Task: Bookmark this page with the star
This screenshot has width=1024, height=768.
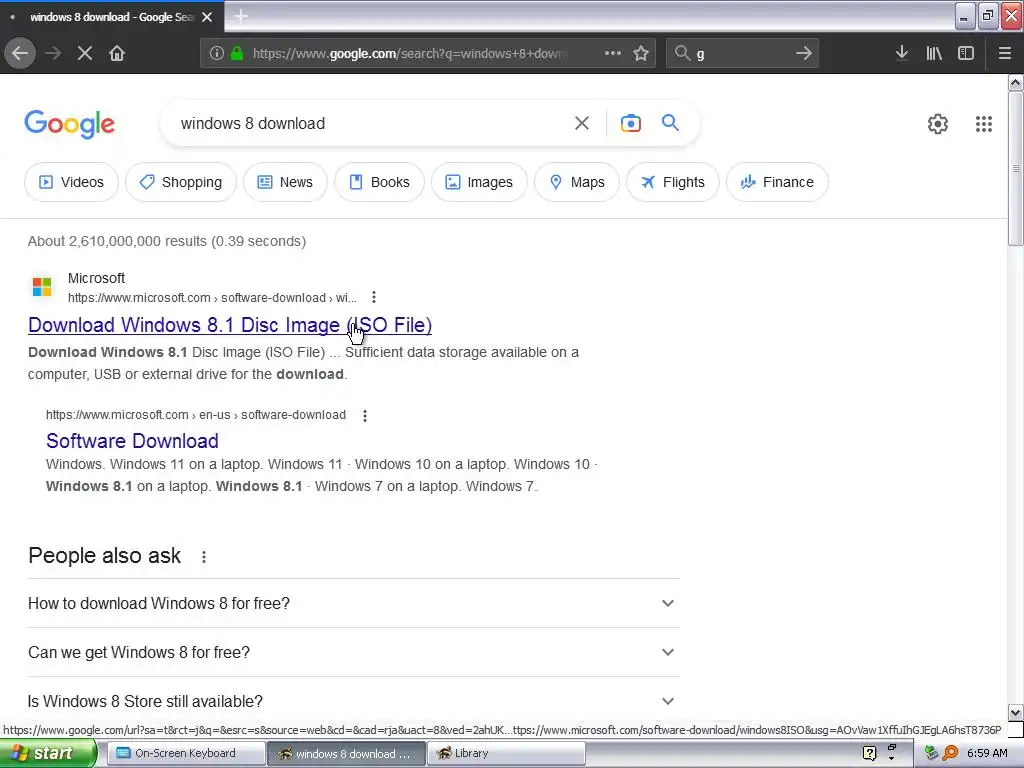Action: pos(641,53)
